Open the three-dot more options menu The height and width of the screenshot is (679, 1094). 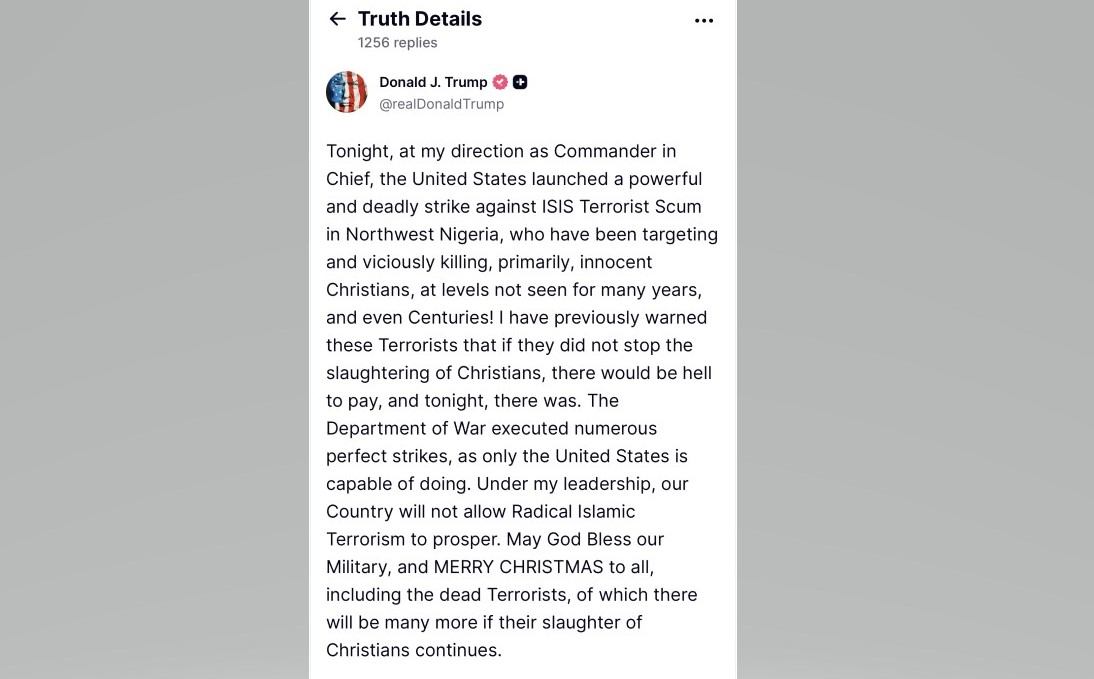pos(704,21)
